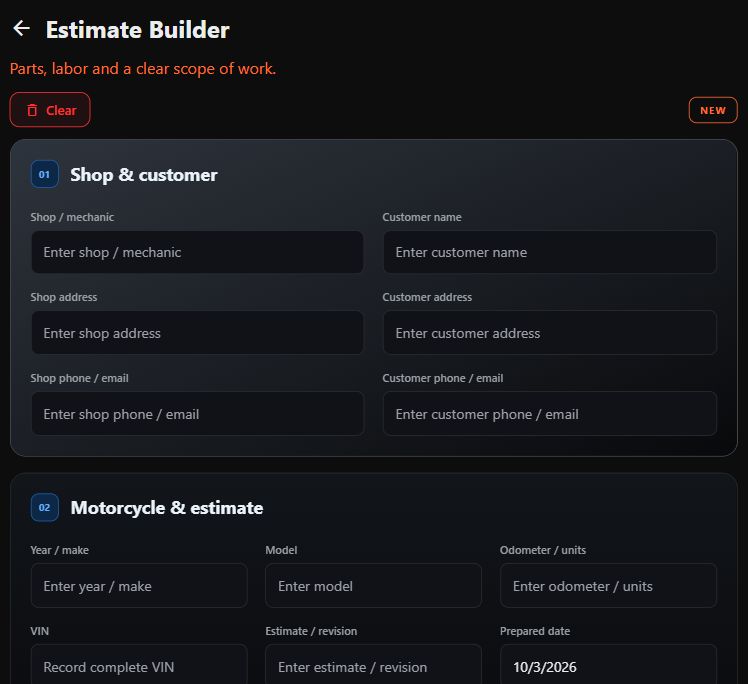Open the Prepared date field
Image resolution: width=748 pixels, height=684 pixels.
point(608,665)
